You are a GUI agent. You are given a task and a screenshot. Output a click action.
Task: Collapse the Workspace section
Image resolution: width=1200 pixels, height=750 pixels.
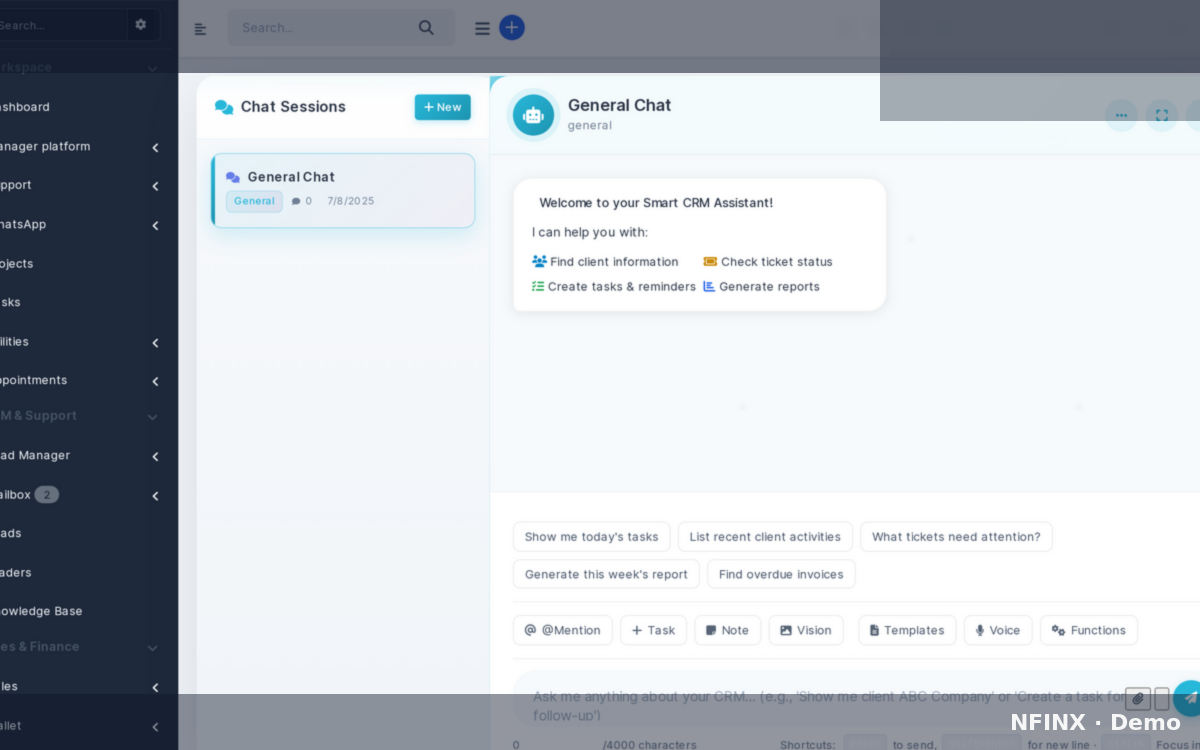152,69
